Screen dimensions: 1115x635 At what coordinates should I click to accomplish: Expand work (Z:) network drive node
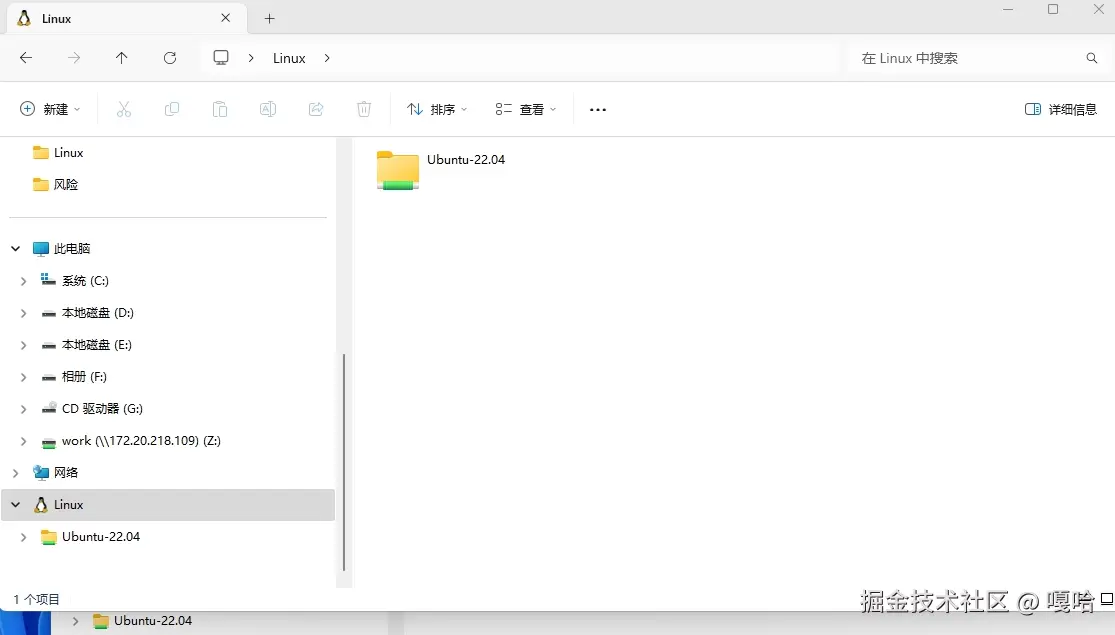click(x=23, y=441)
